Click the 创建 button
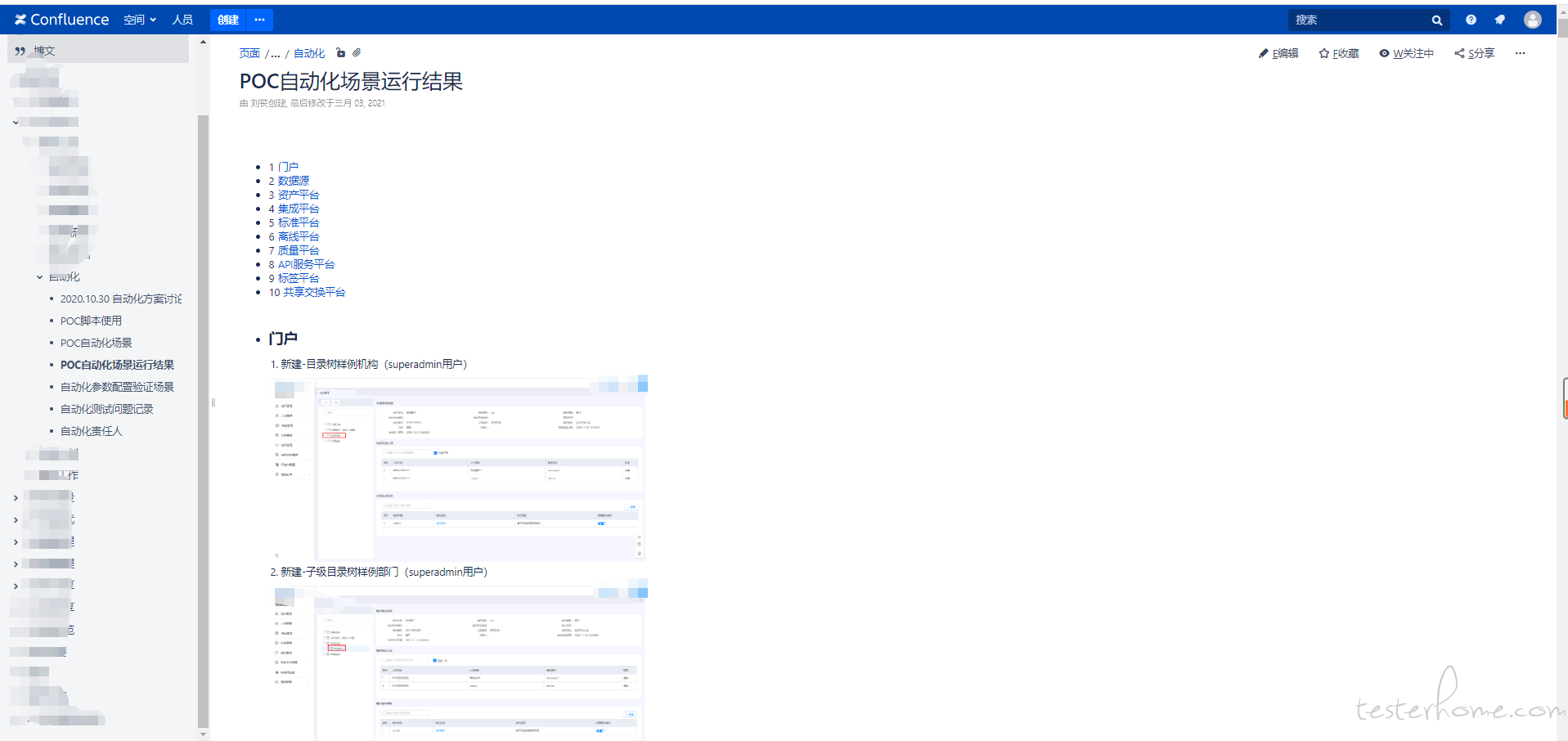Viewport: 1568px width, 741px height. [228, 20]
